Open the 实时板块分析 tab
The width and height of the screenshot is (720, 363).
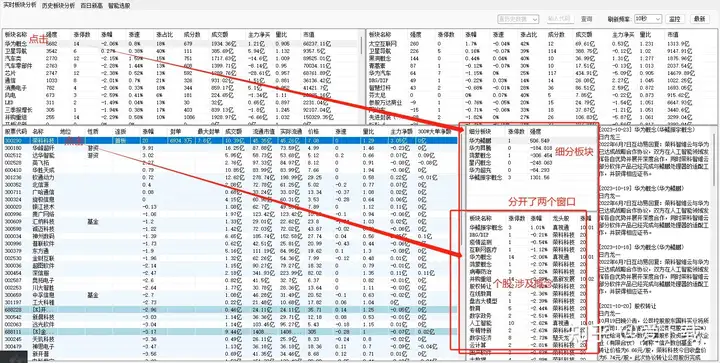click(20, 5)
